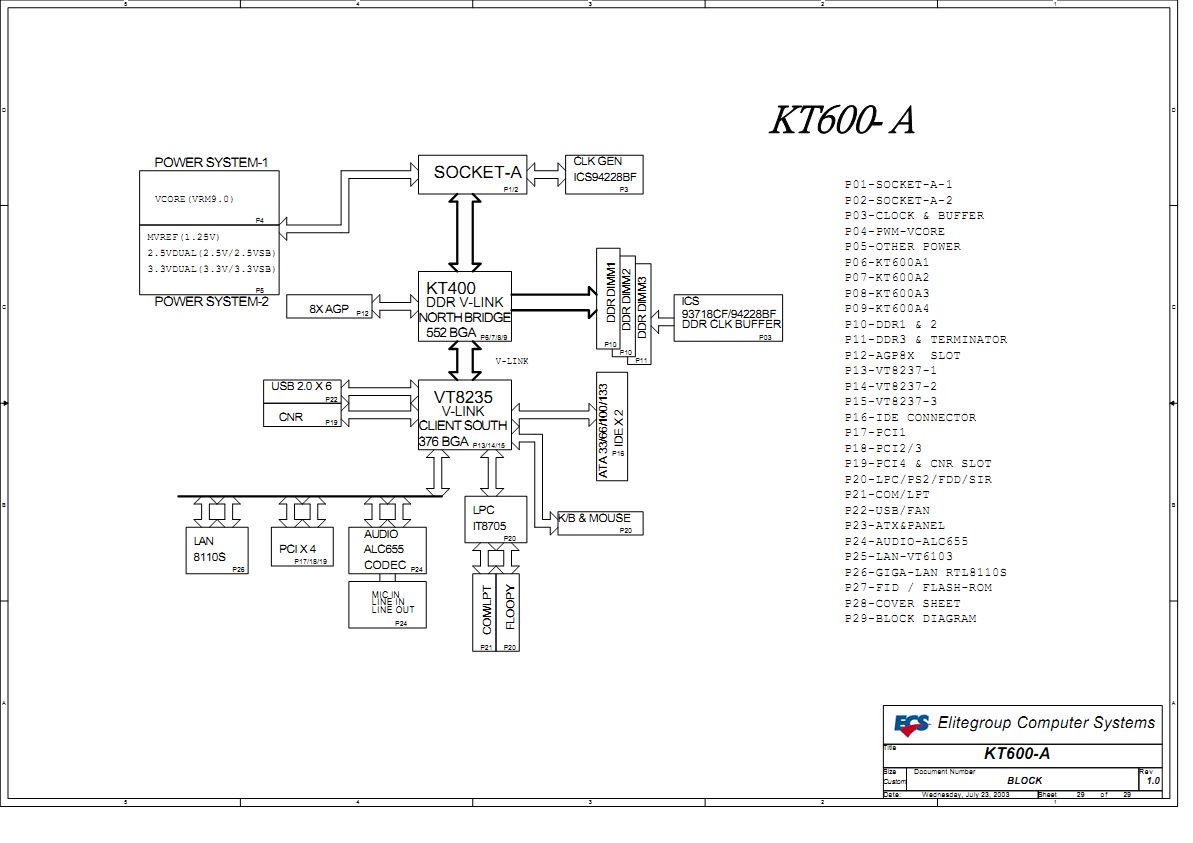Select the POWER SYSTEM-1 heading
Image resolution: width=1193 pixels, height=843 pixels.
(x=211, y=162)
